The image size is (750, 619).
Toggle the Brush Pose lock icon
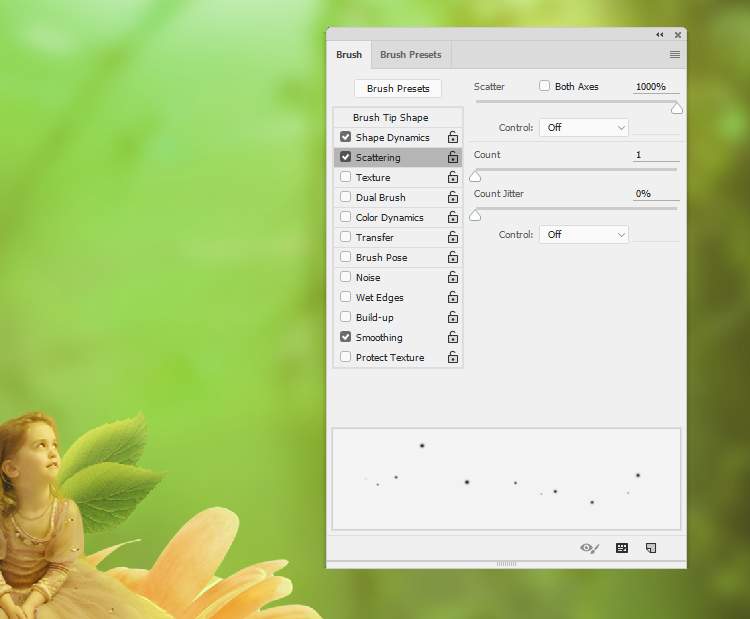tap(452, 257)
